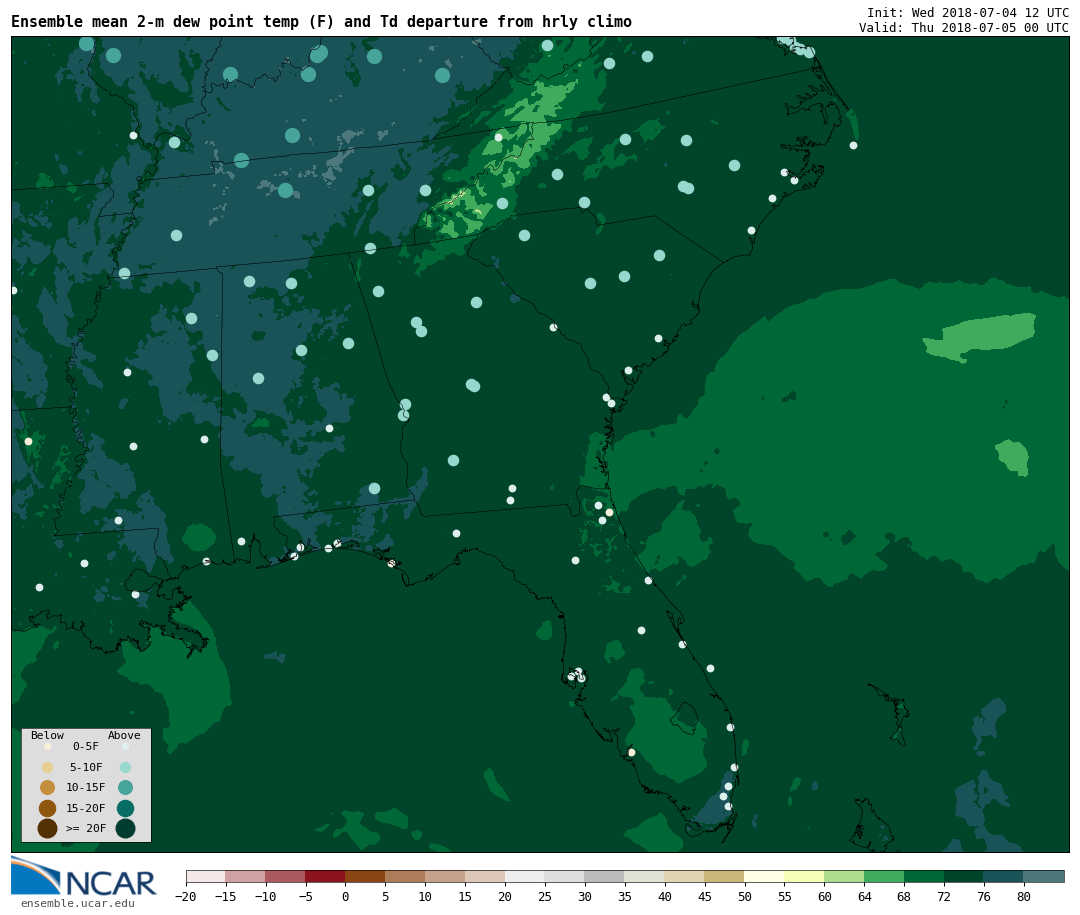Click the map title about dew point temp
1080x915 pixels.
(x=321, y=21)
